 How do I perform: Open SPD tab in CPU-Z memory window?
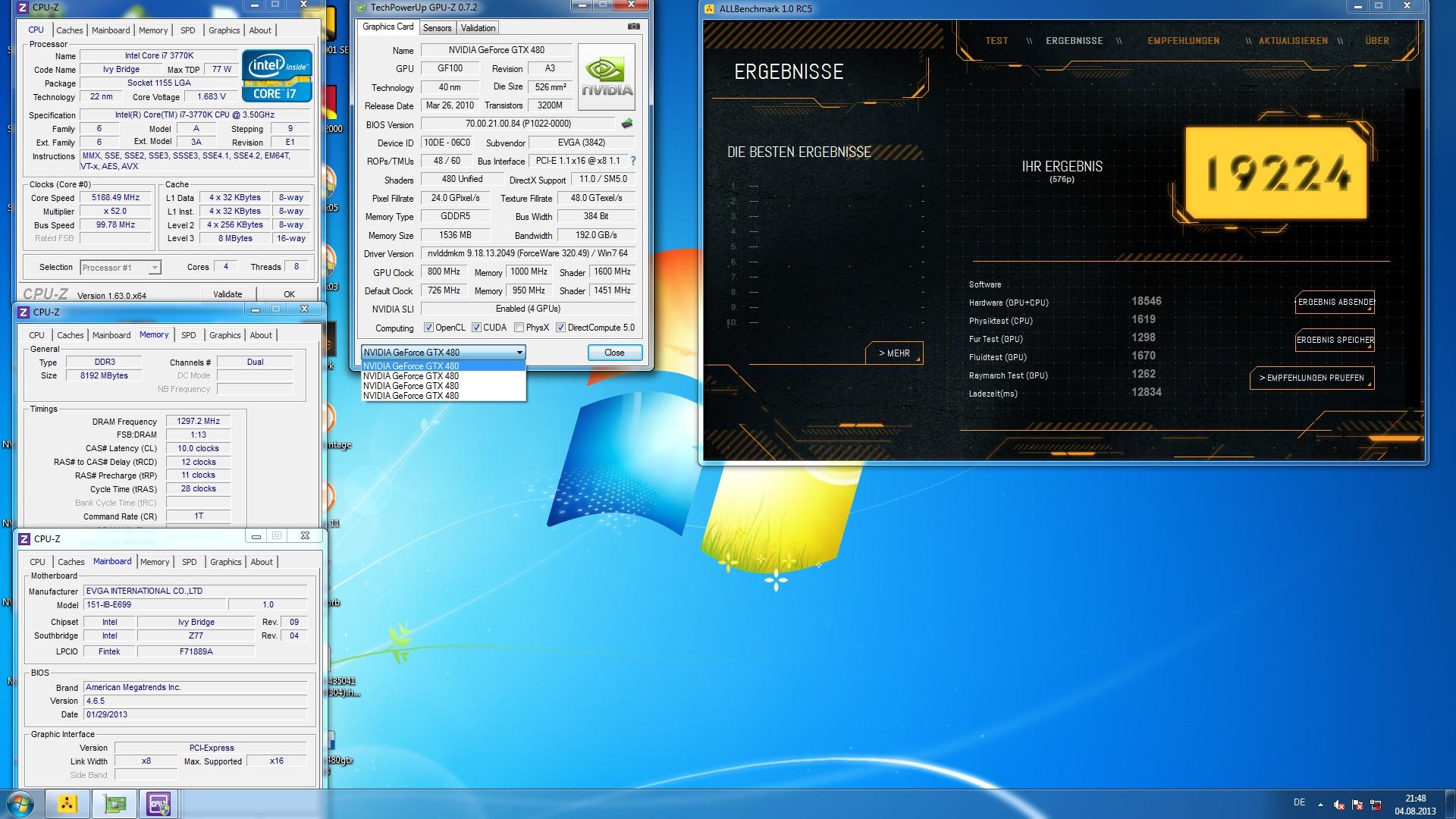point(189,335)
